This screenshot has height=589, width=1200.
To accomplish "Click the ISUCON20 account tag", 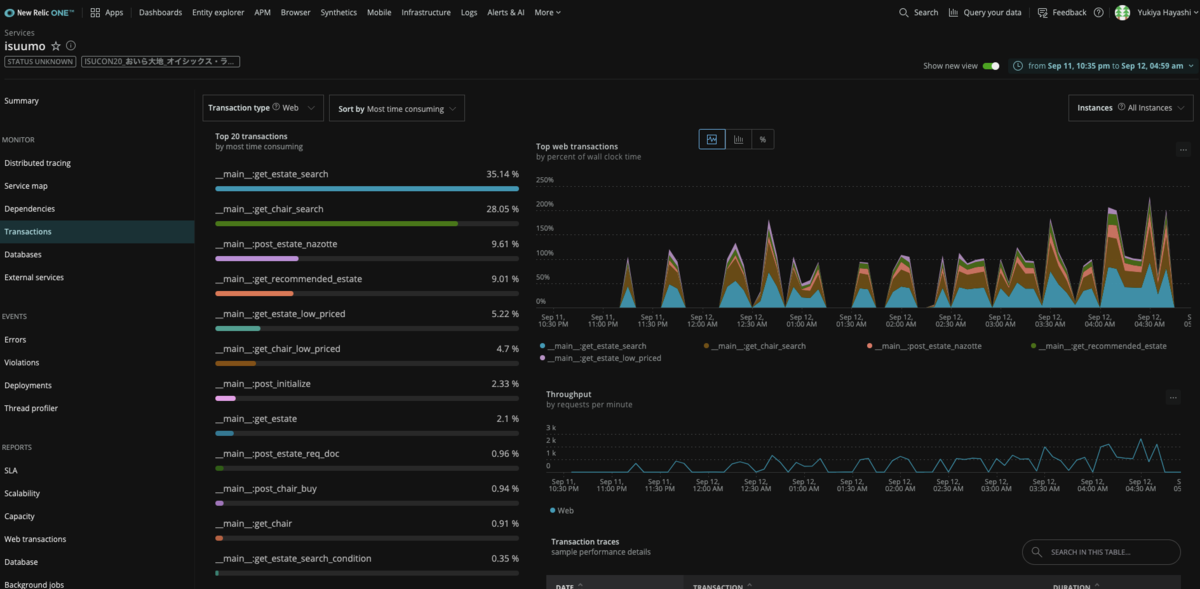I will 160,61.
